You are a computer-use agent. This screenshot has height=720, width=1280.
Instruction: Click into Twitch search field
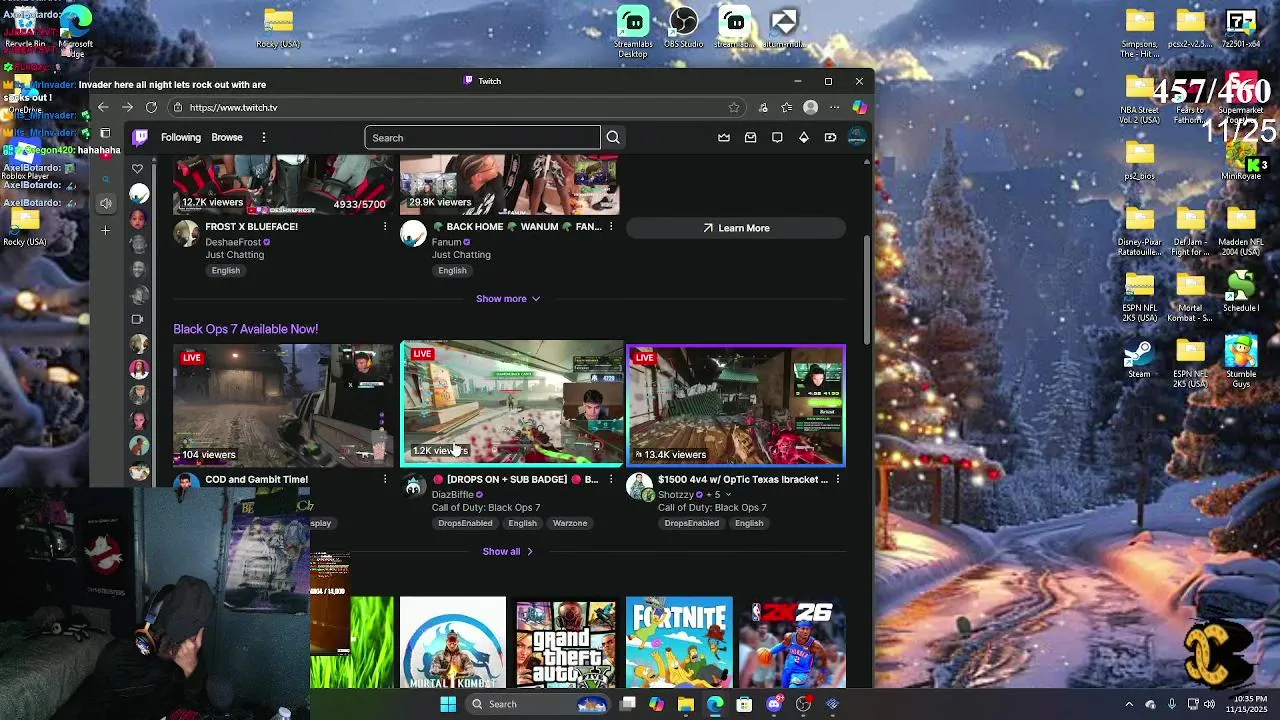click(x=482, y=138)
